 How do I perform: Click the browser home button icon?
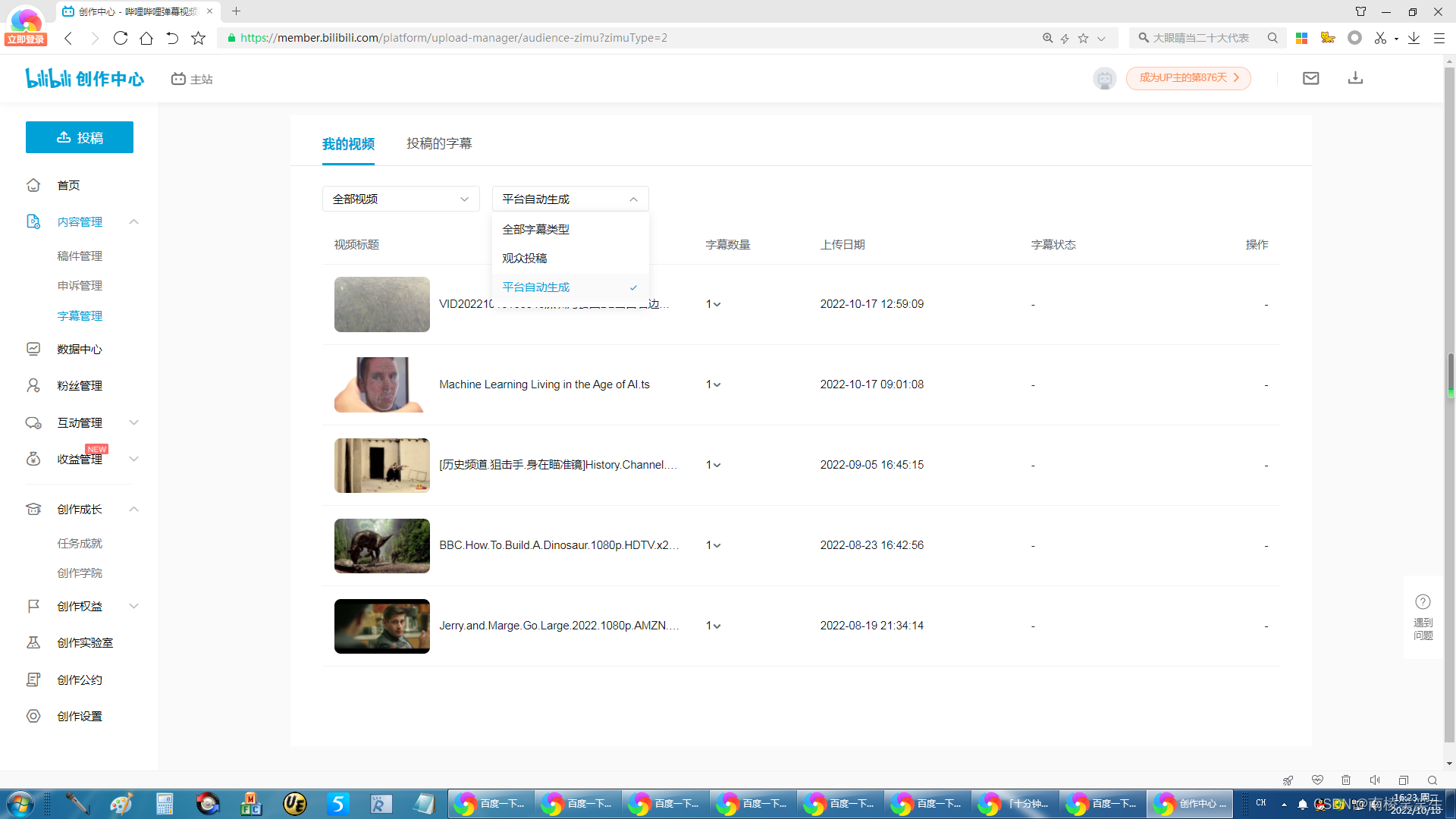coord(146,38)
